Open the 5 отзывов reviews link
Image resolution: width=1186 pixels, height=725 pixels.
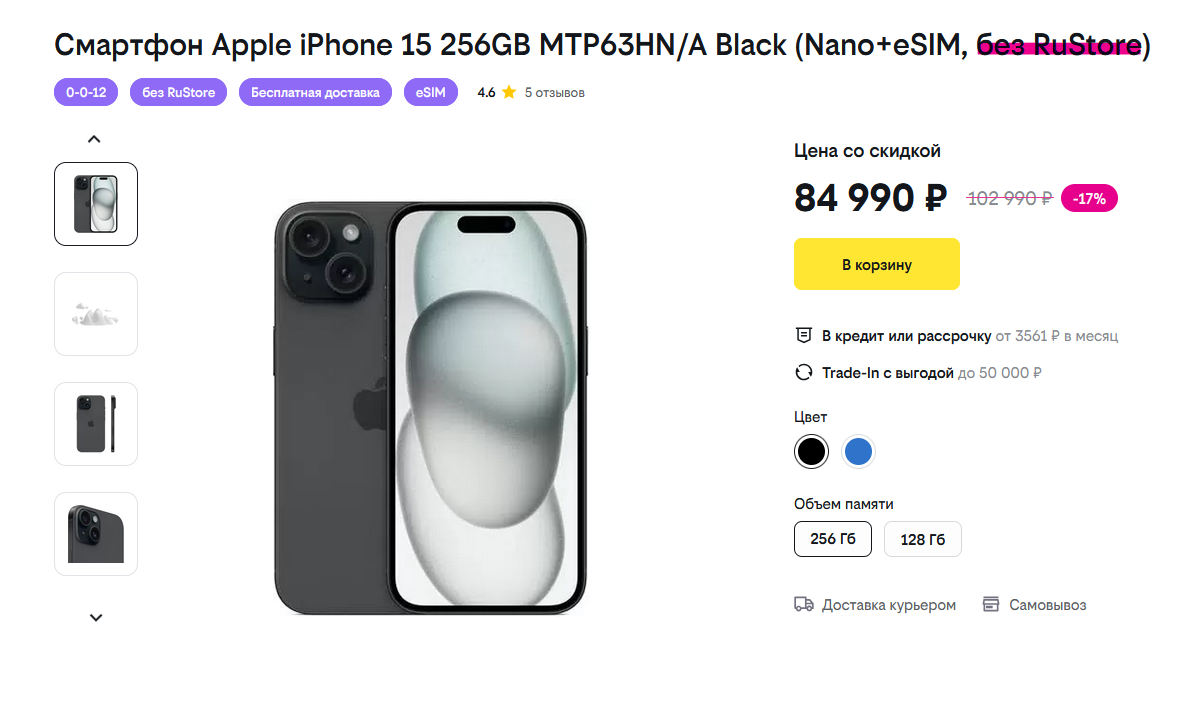pyautogui.click(x=554, y=93)
